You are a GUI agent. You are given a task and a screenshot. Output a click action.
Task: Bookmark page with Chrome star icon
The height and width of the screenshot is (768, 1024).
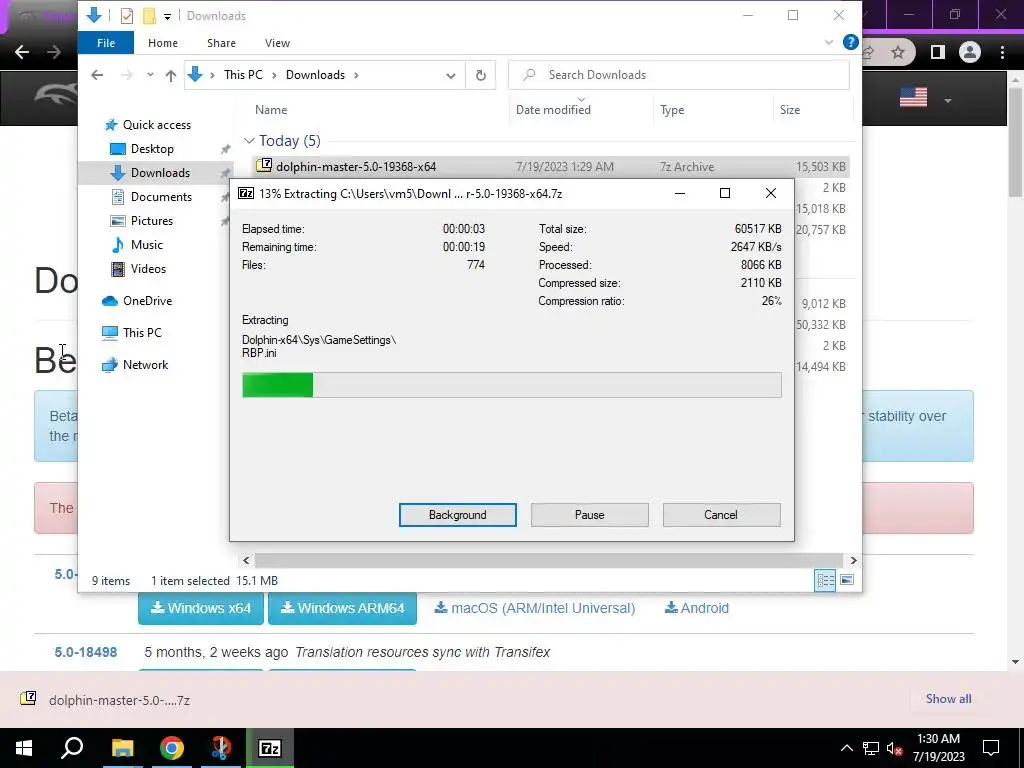click(898, 52)
